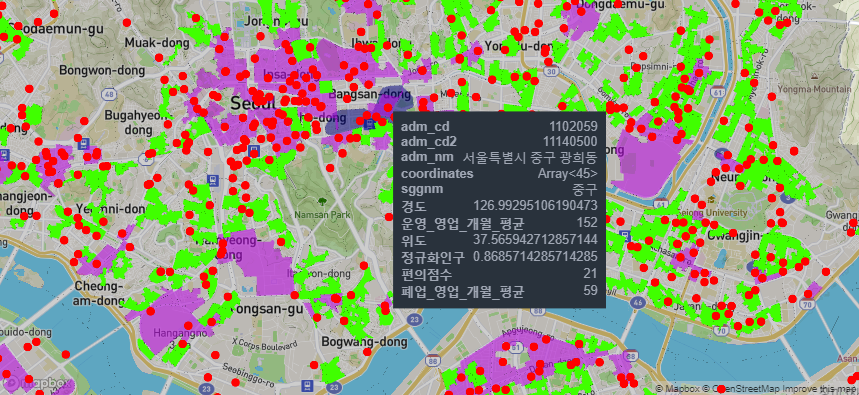Image resolution: width=859 pixels, height=395 pixels.
Task: Click the route 46 shield beside the tooltip's bottom corner
Action: [x=637, y=301]
